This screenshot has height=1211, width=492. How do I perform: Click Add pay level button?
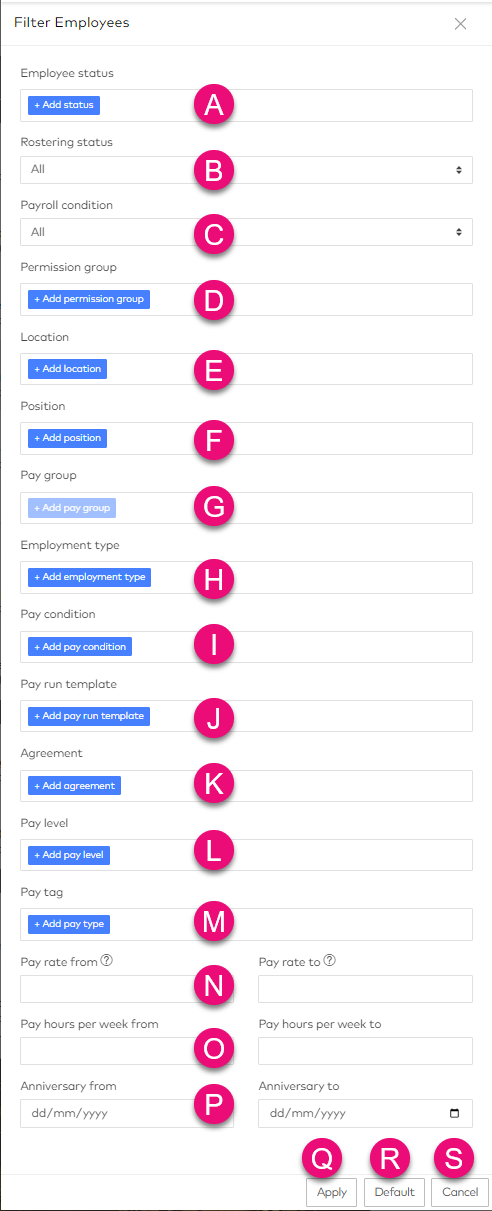[69, 855]
